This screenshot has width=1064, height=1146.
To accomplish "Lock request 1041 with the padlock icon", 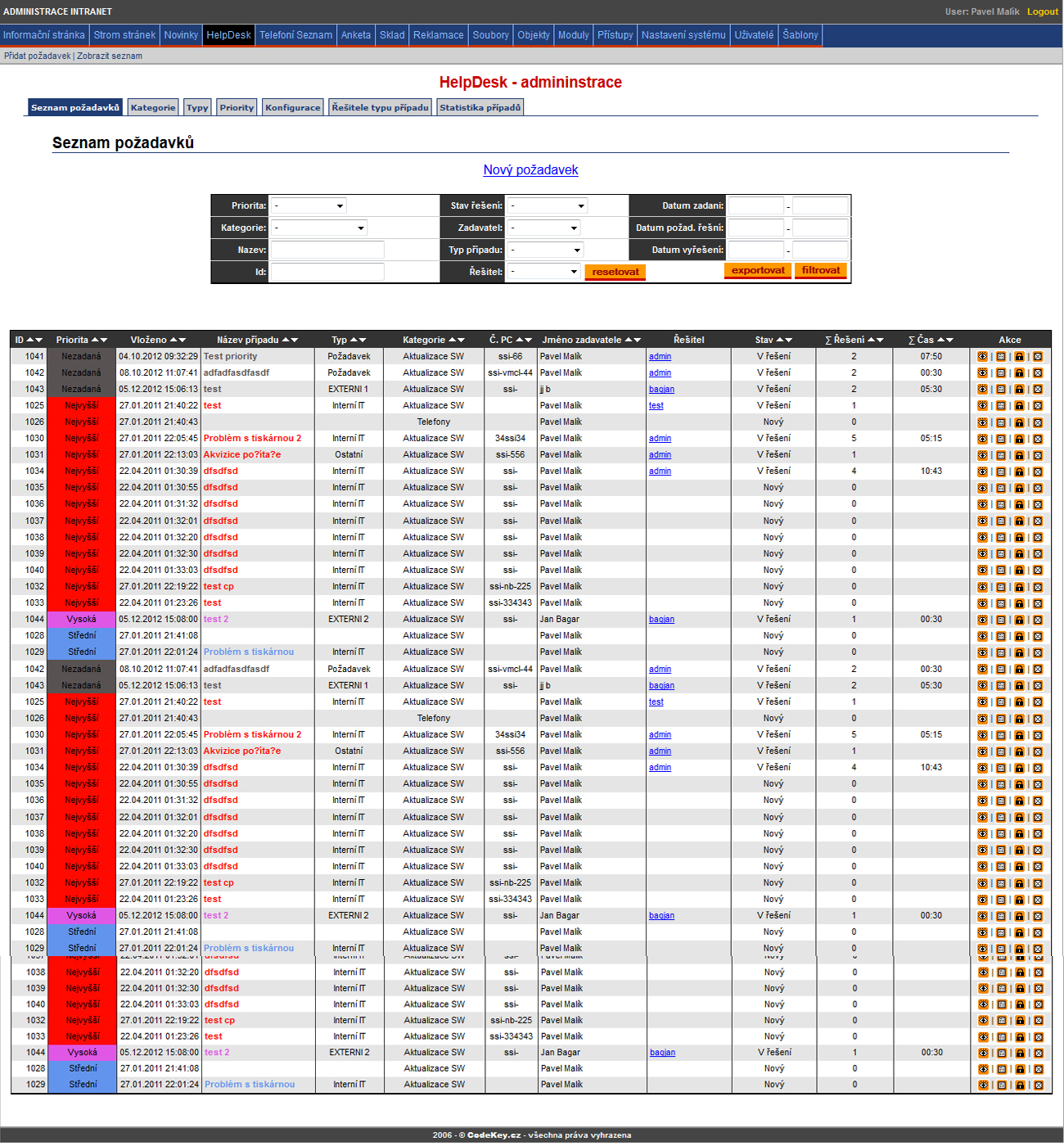I will pos(1019,357).
